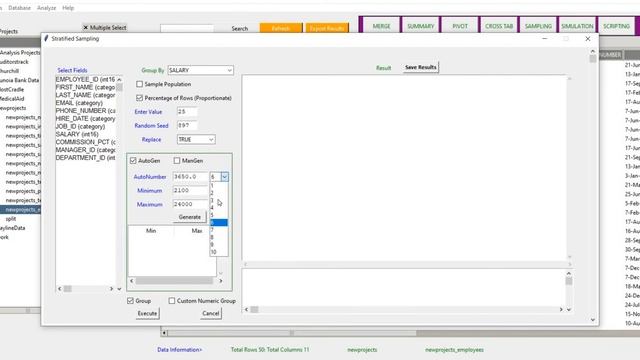Select 10 in the dropdown list
The image size is (640, 360).
219,252
